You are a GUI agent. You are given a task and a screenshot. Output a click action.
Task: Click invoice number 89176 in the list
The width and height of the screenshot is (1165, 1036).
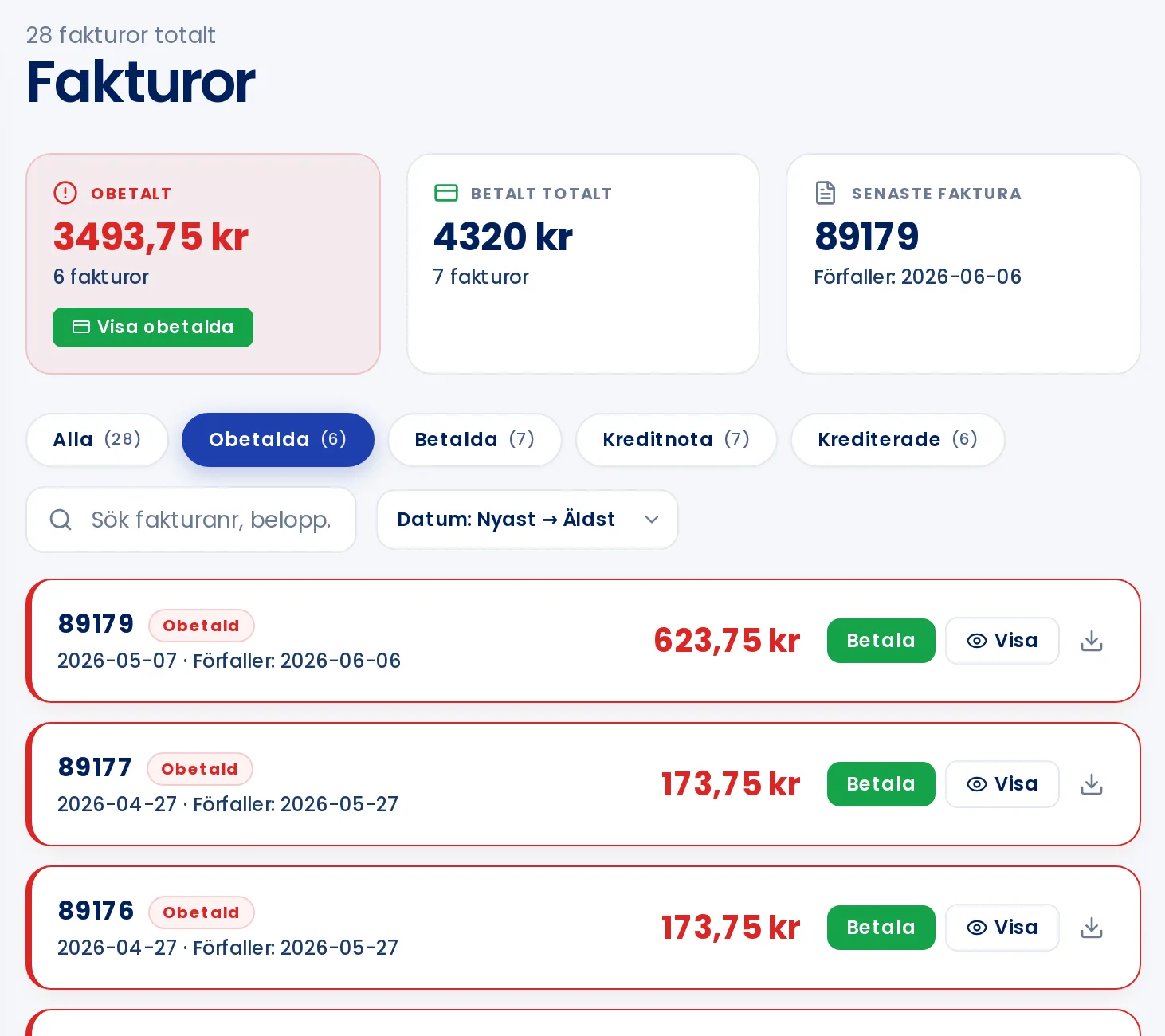click(96, 911)
